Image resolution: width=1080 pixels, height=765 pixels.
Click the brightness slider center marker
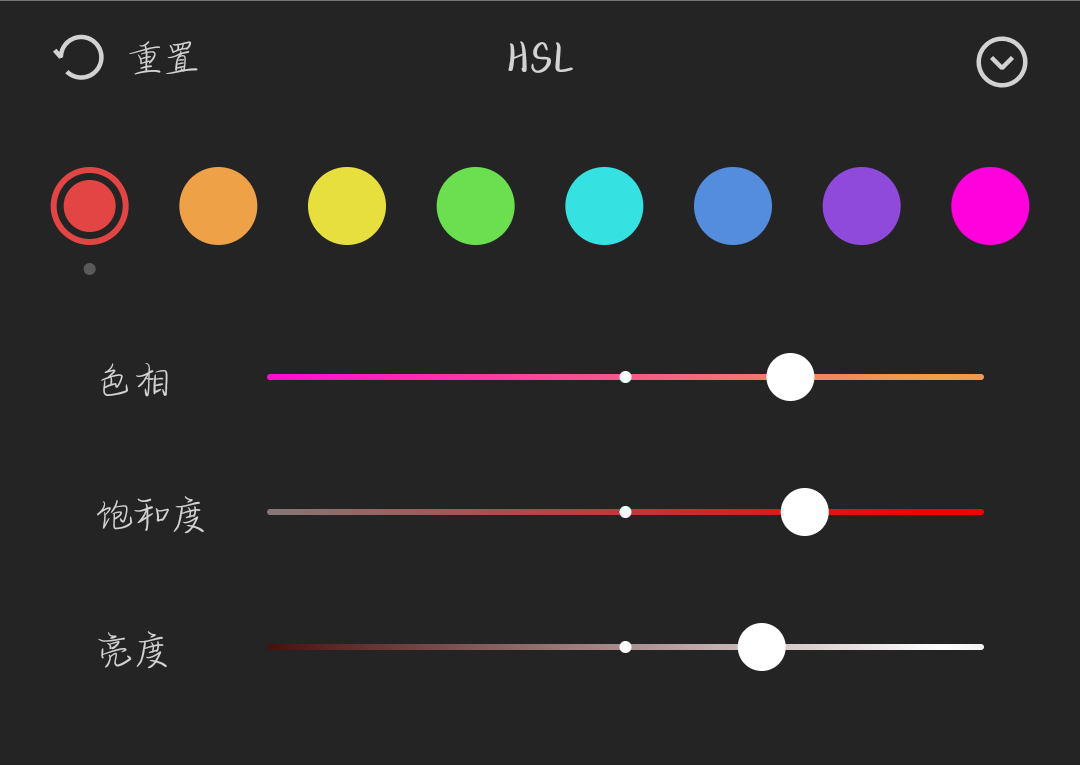click(625, 647)
